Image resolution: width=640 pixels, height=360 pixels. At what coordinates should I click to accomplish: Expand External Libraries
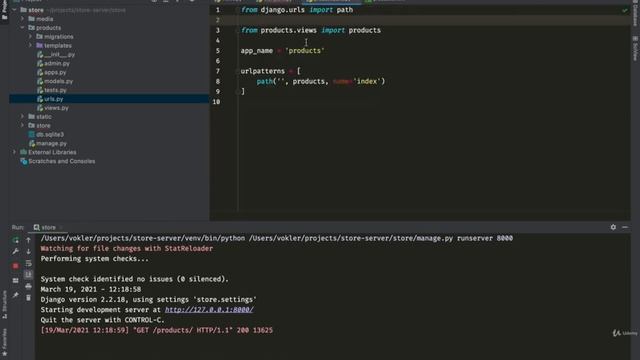click(15, 152)
